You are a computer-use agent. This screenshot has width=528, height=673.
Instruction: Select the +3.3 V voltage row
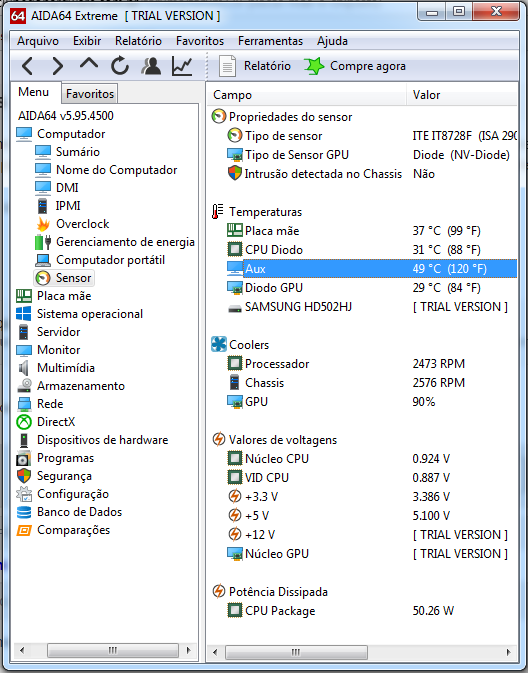371,497
